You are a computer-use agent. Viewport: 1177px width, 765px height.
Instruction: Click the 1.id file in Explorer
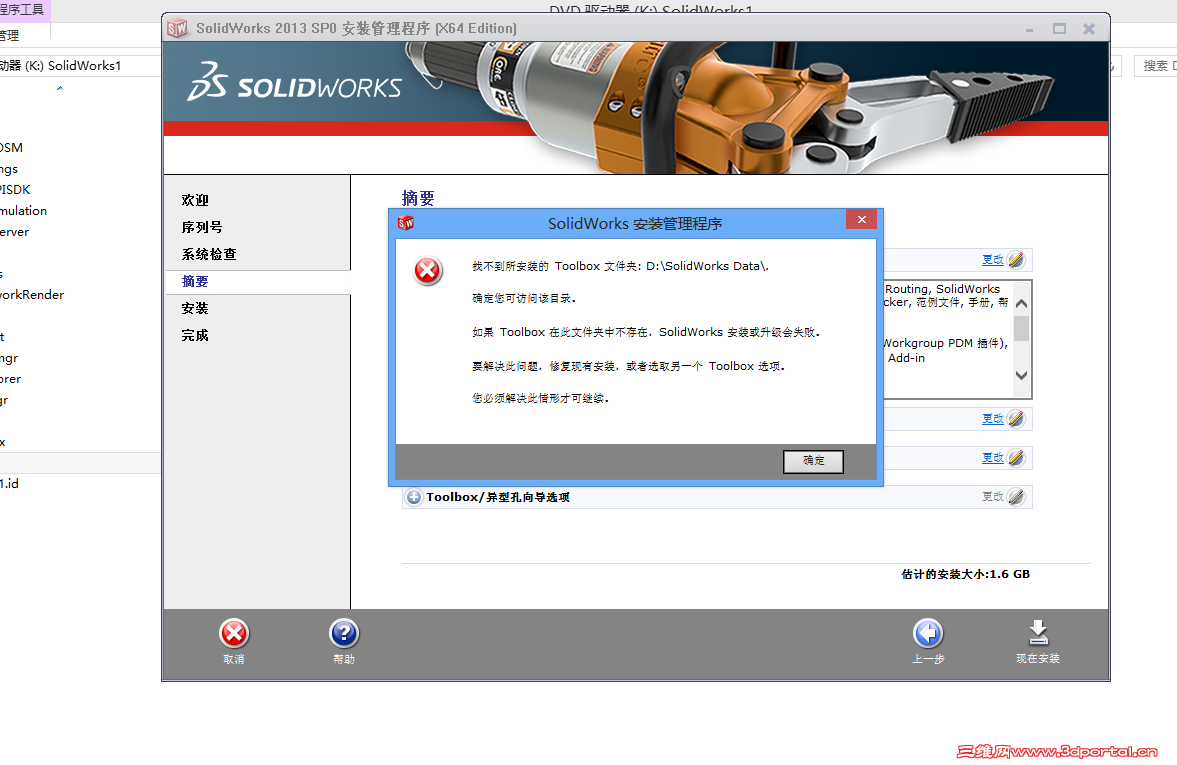click(9, 484)
